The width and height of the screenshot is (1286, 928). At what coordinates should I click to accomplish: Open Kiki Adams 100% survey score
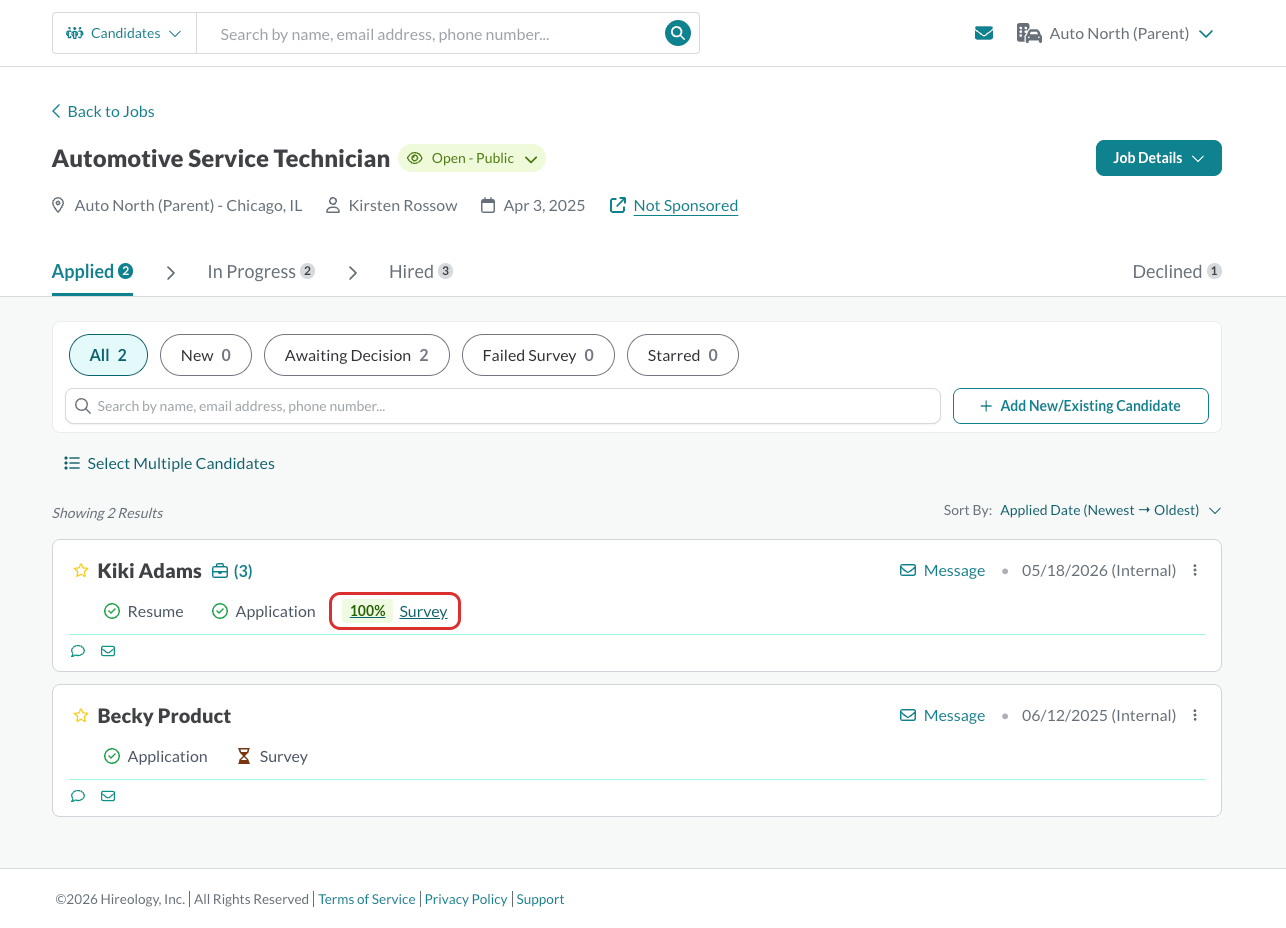[368, 611]
